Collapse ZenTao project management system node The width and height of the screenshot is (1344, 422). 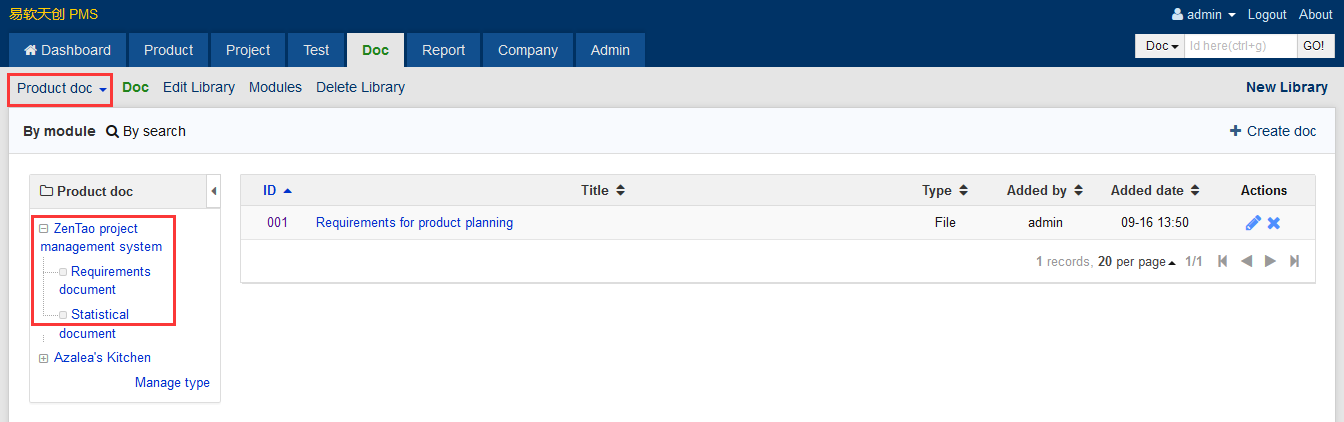coord(44,229)
